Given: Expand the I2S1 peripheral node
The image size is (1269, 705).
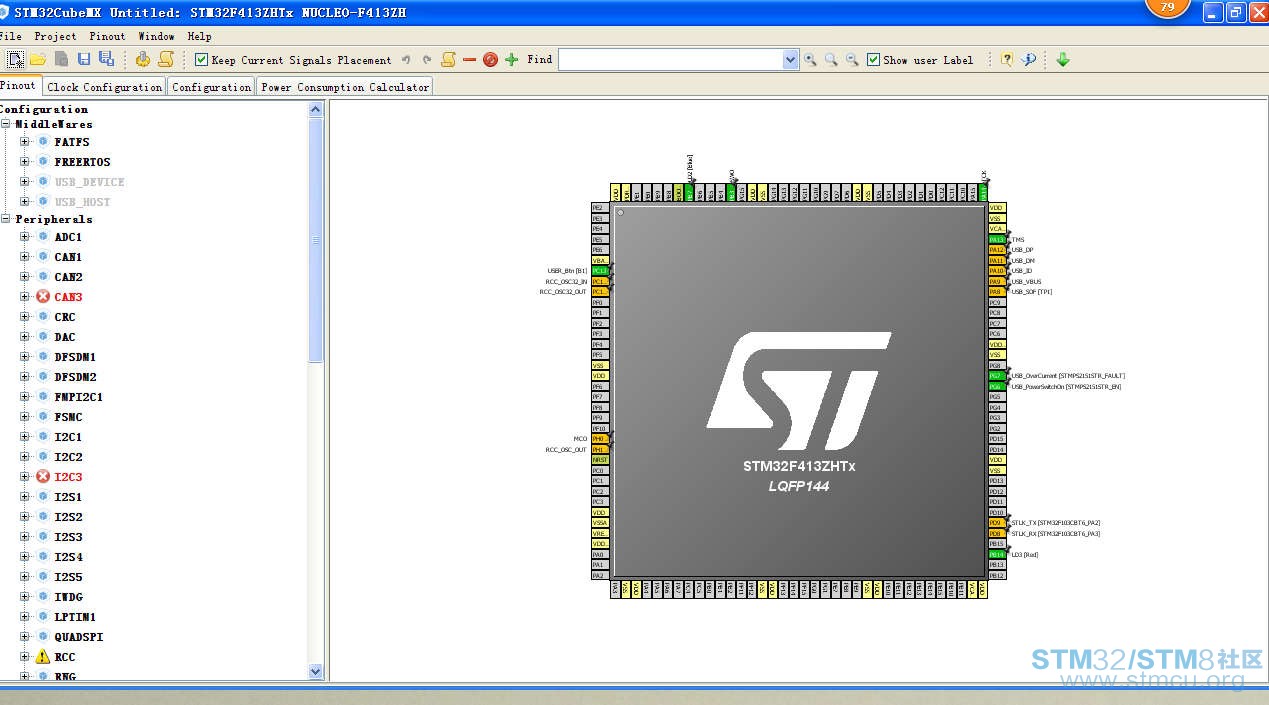Looking at the screenshot, I should tap(25, 497).
